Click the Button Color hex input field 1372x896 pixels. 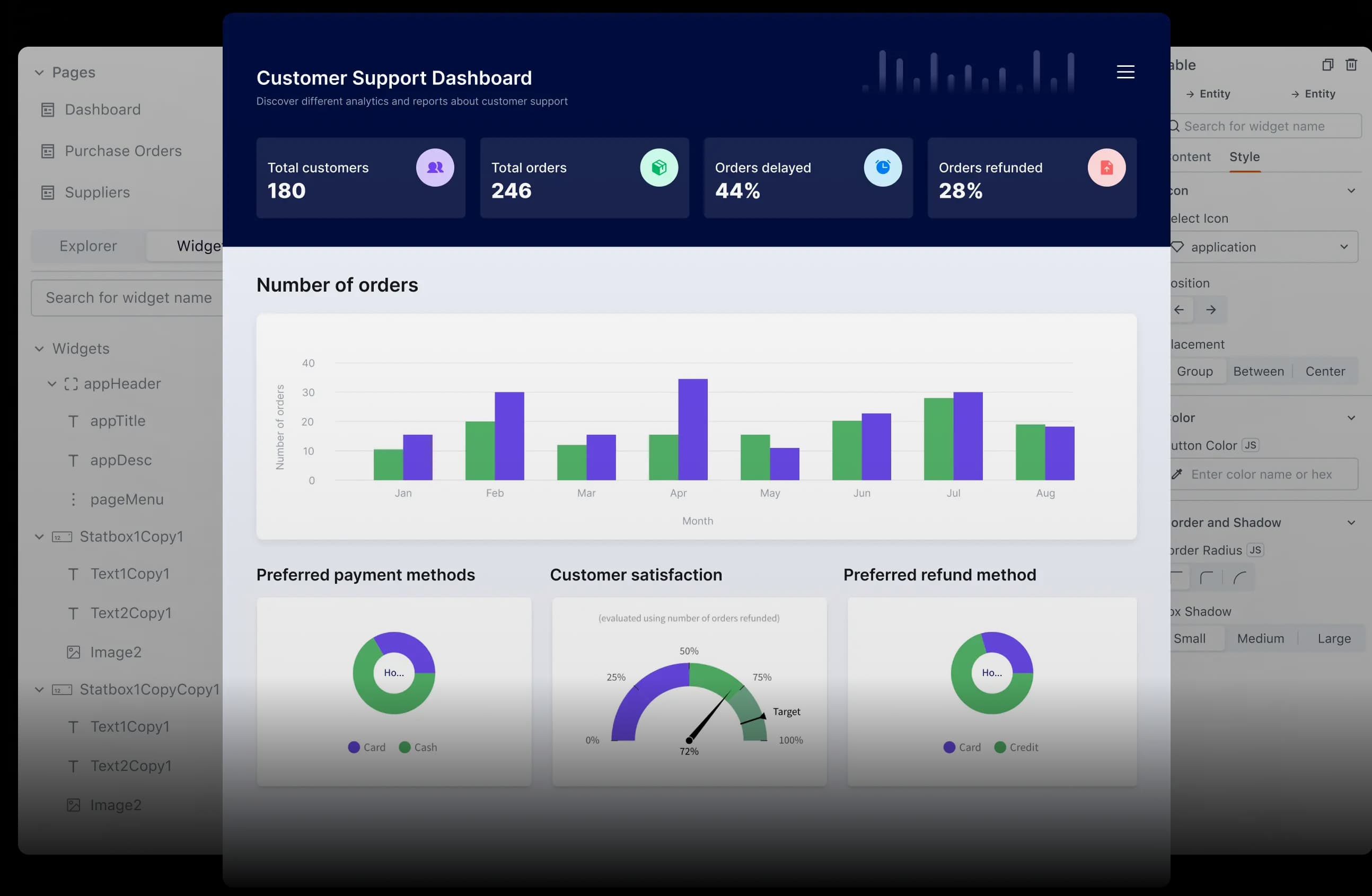[1262, 474]
